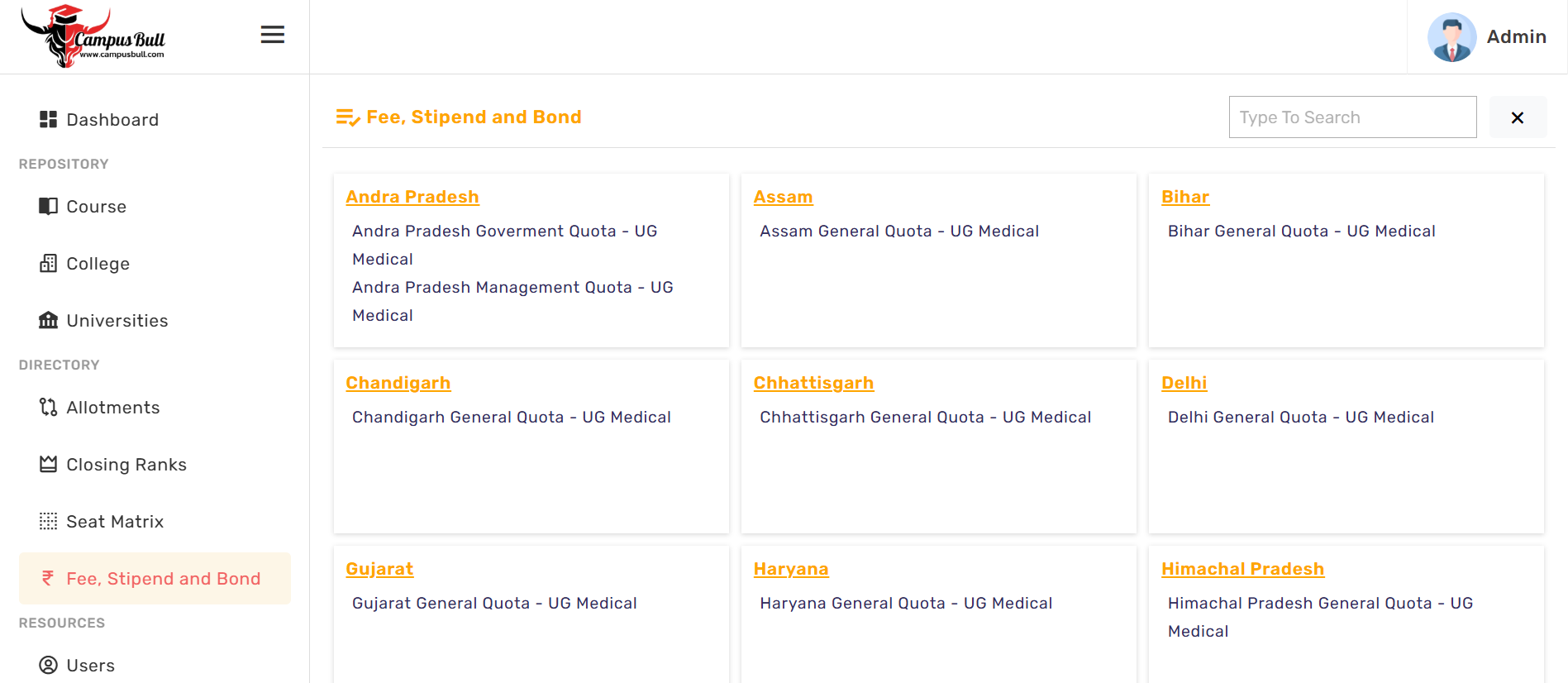Viewport: 1568px width, 683px height.
Task: Click the Closing Ranks crown icon
Action: tap(48, 464)
